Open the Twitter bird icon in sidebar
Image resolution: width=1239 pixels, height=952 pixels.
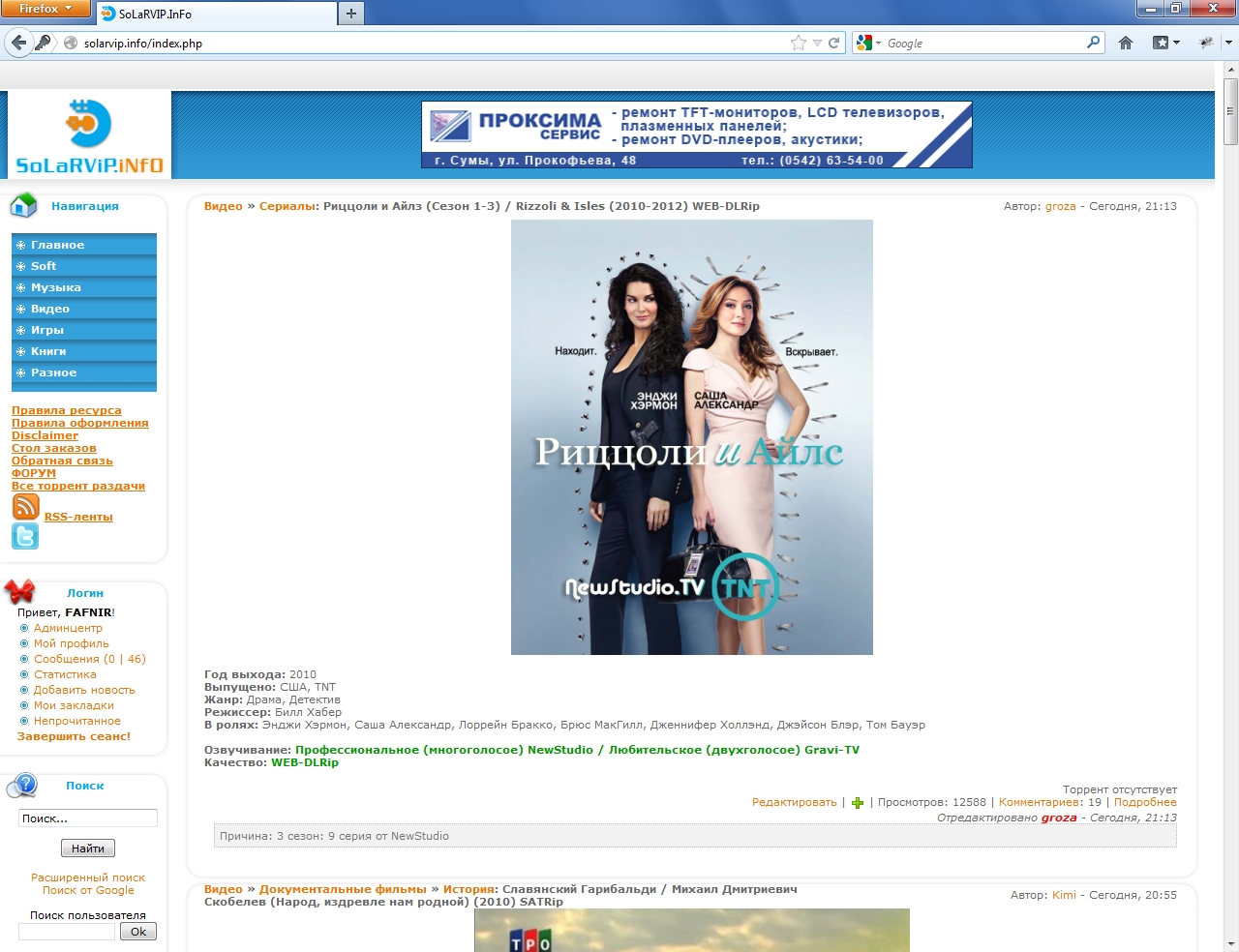25,536
